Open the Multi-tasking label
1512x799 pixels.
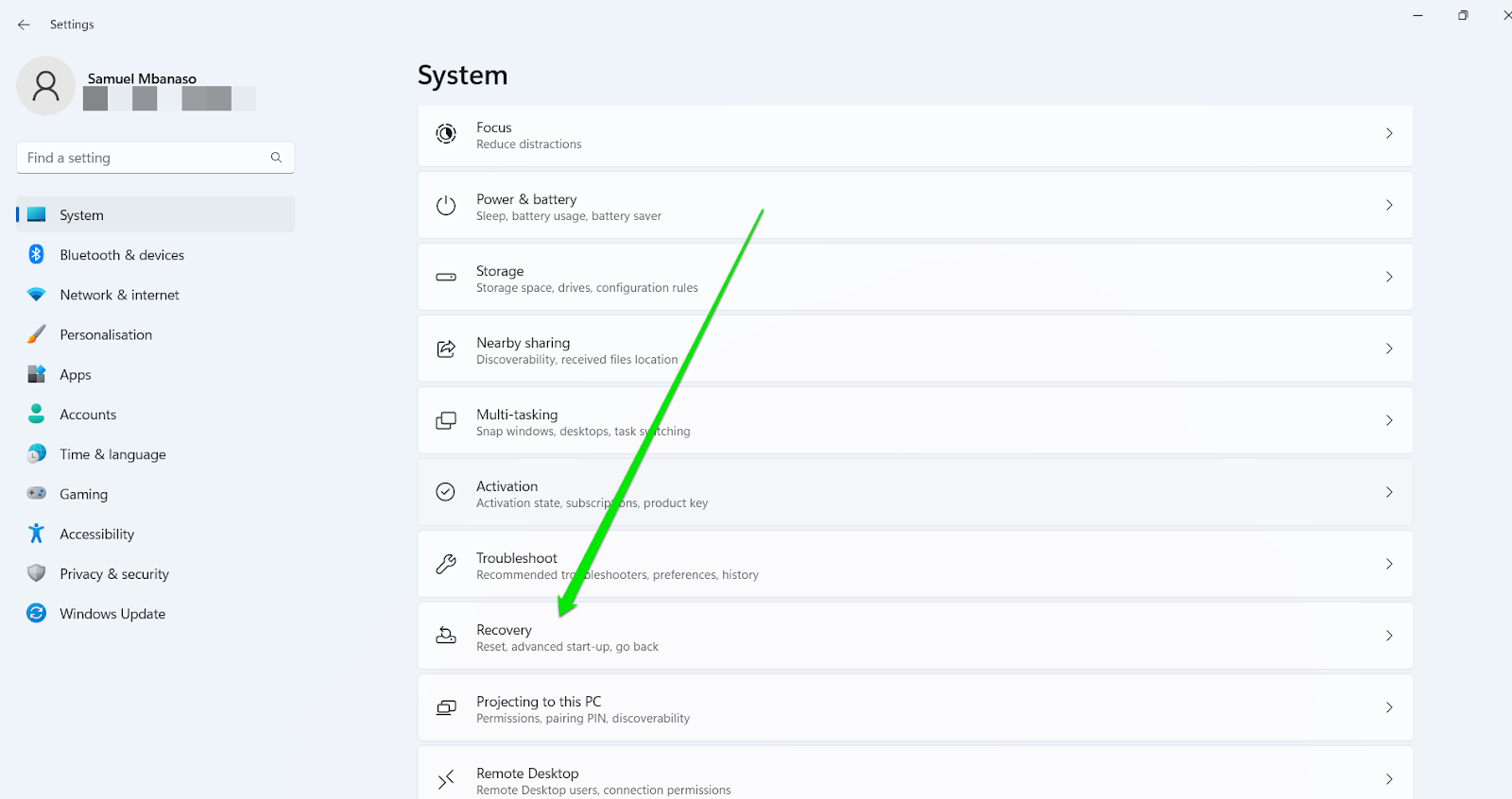coord(517,415)
